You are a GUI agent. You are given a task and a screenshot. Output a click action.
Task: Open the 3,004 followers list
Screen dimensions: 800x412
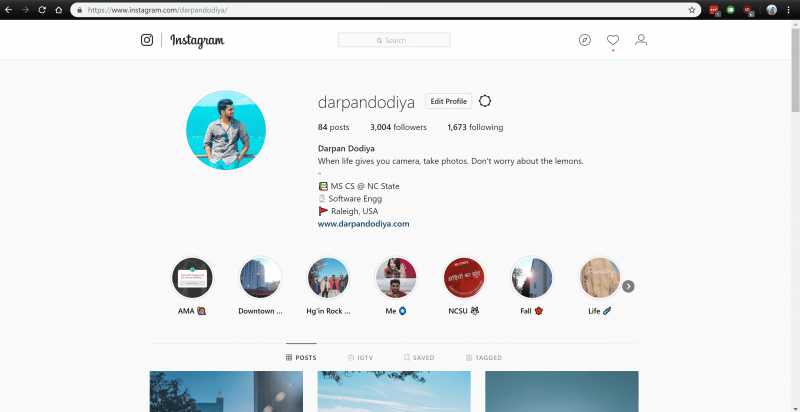(x=398, y=127)
